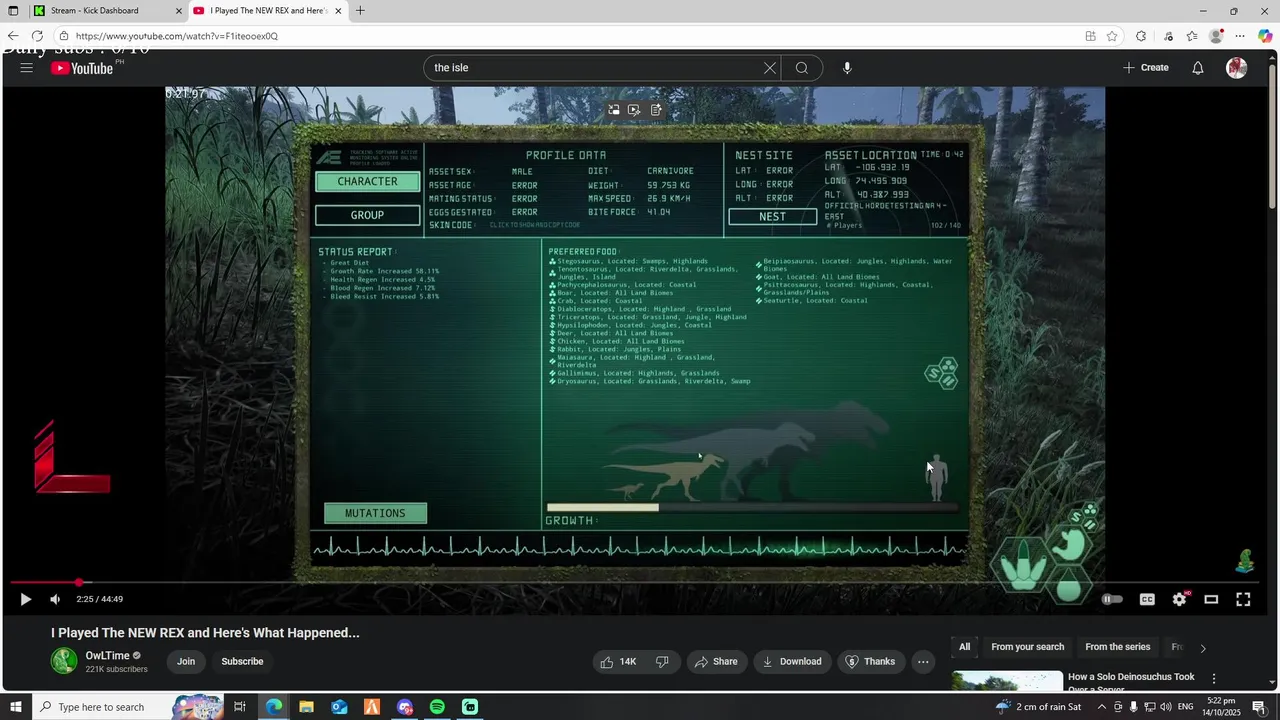Refresh the page

[x=37, y=36]
